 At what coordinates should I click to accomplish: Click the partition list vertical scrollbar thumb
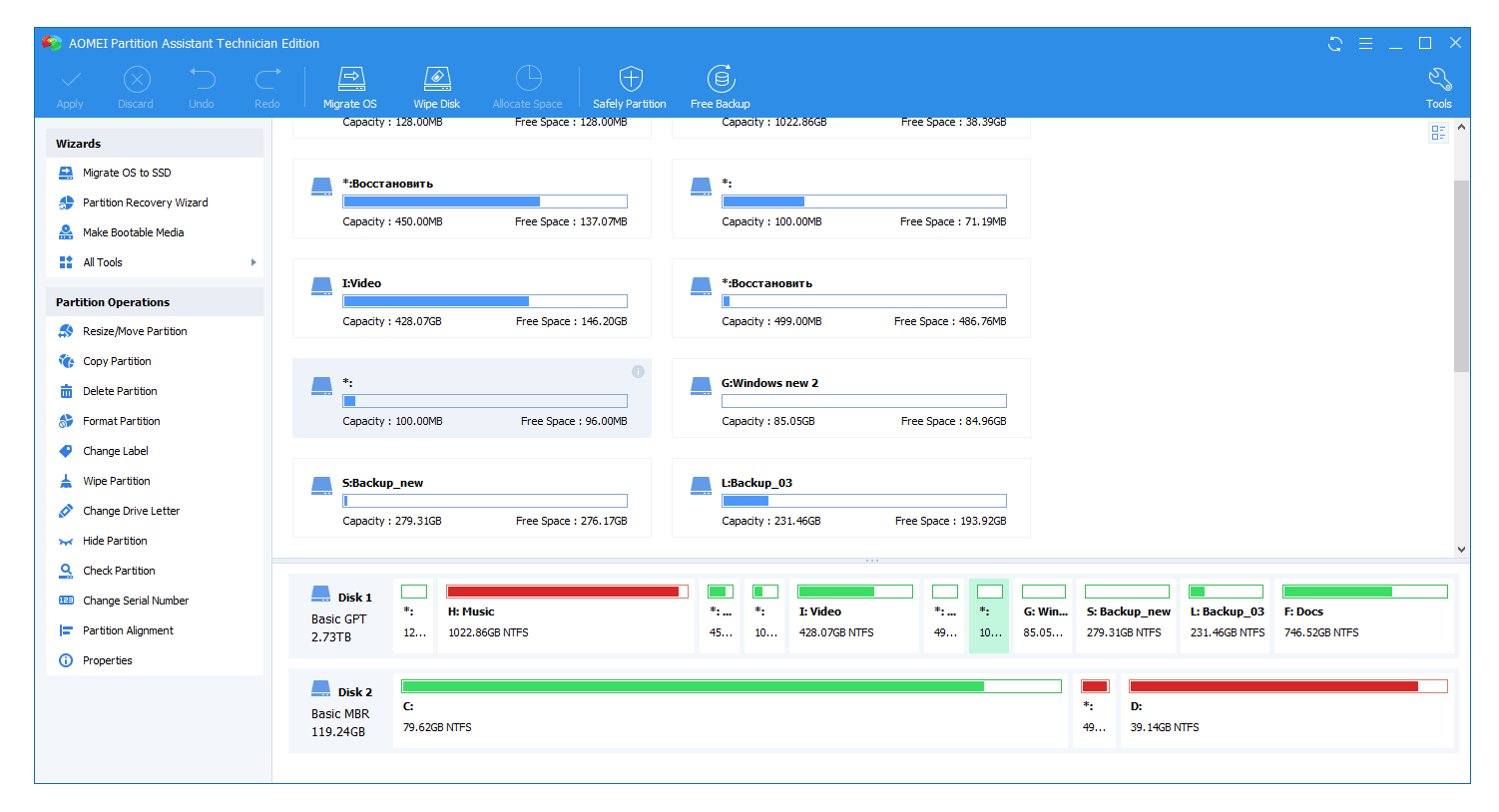(1461, 276)
